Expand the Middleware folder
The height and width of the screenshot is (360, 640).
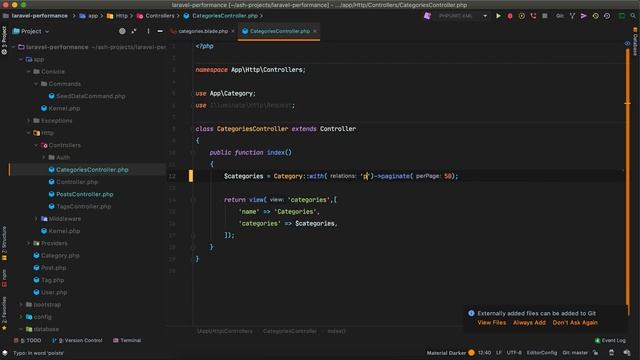(x=36, y=219)
